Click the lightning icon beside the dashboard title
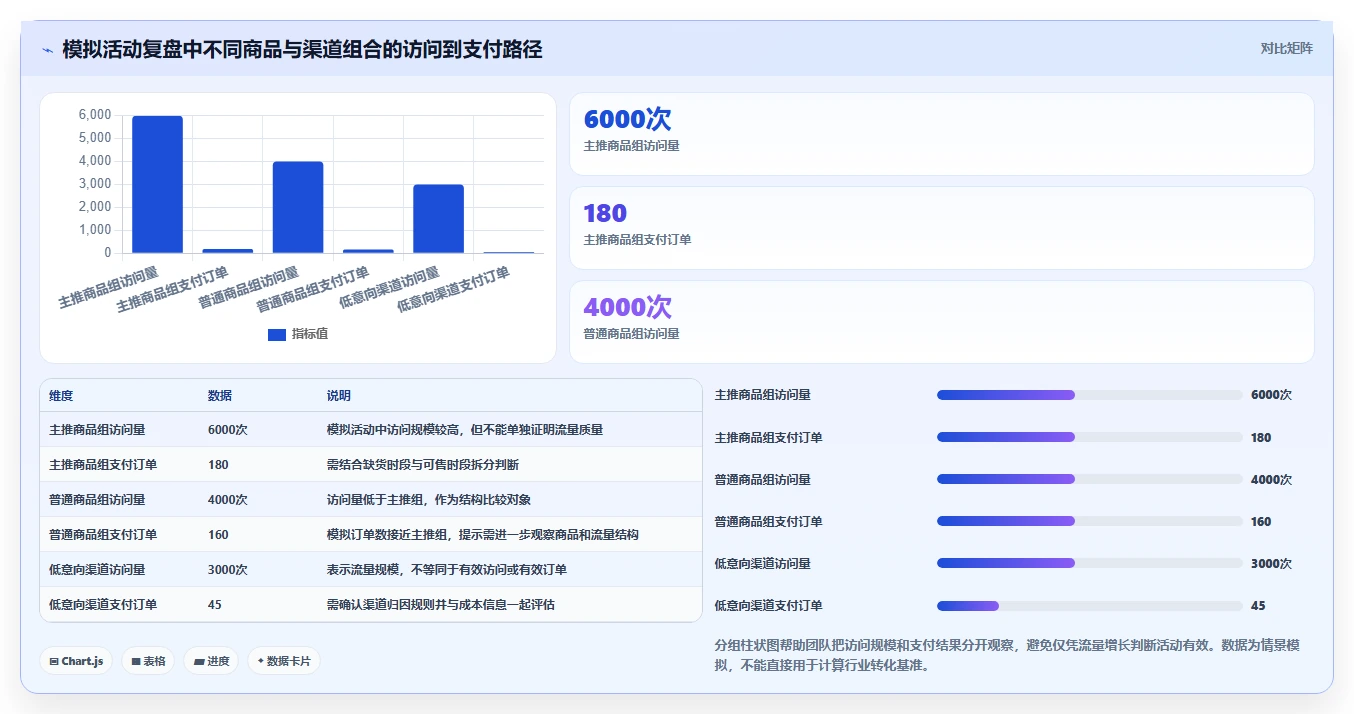Image resolution: width=1354 pixels, height=714 pixels. [x=48, y=50]
